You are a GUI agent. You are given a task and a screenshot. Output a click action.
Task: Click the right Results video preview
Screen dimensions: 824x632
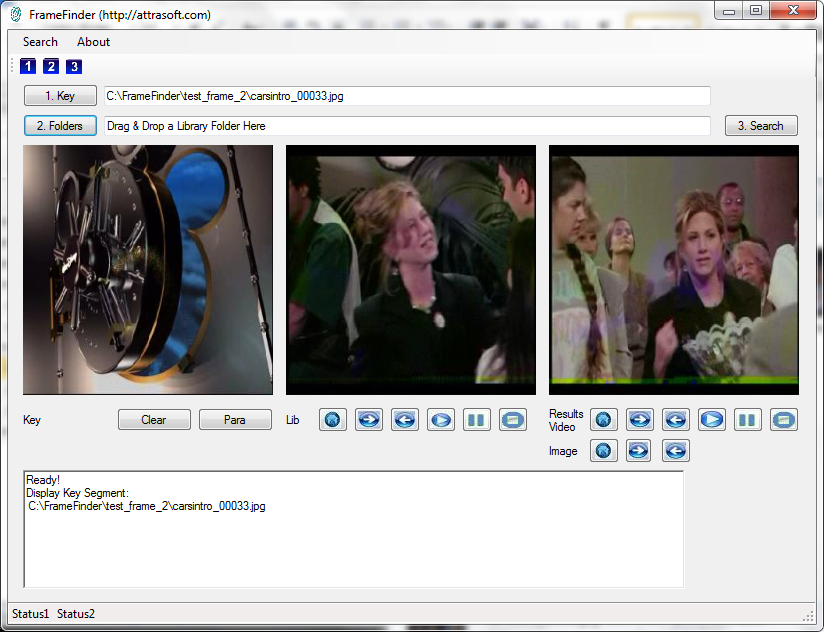click(x=674, y=270)
